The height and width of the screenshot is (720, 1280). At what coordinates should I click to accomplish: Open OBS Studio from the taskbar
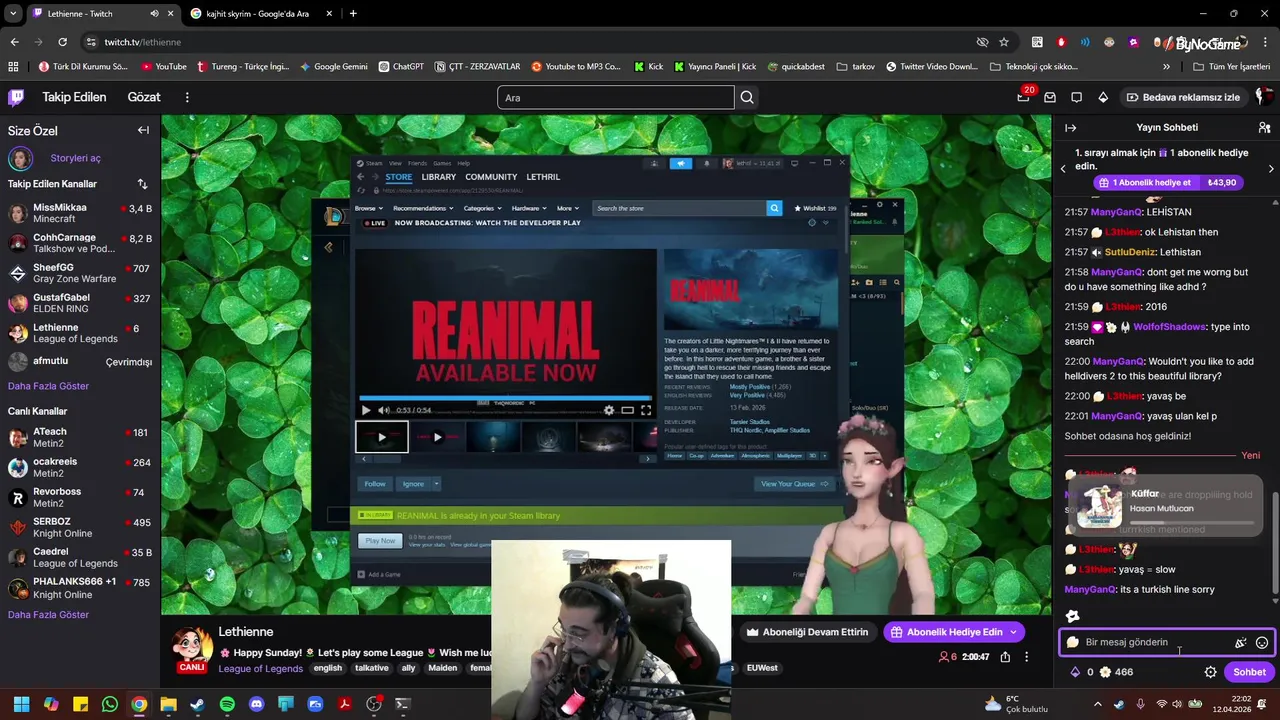[x=374, y=704]
